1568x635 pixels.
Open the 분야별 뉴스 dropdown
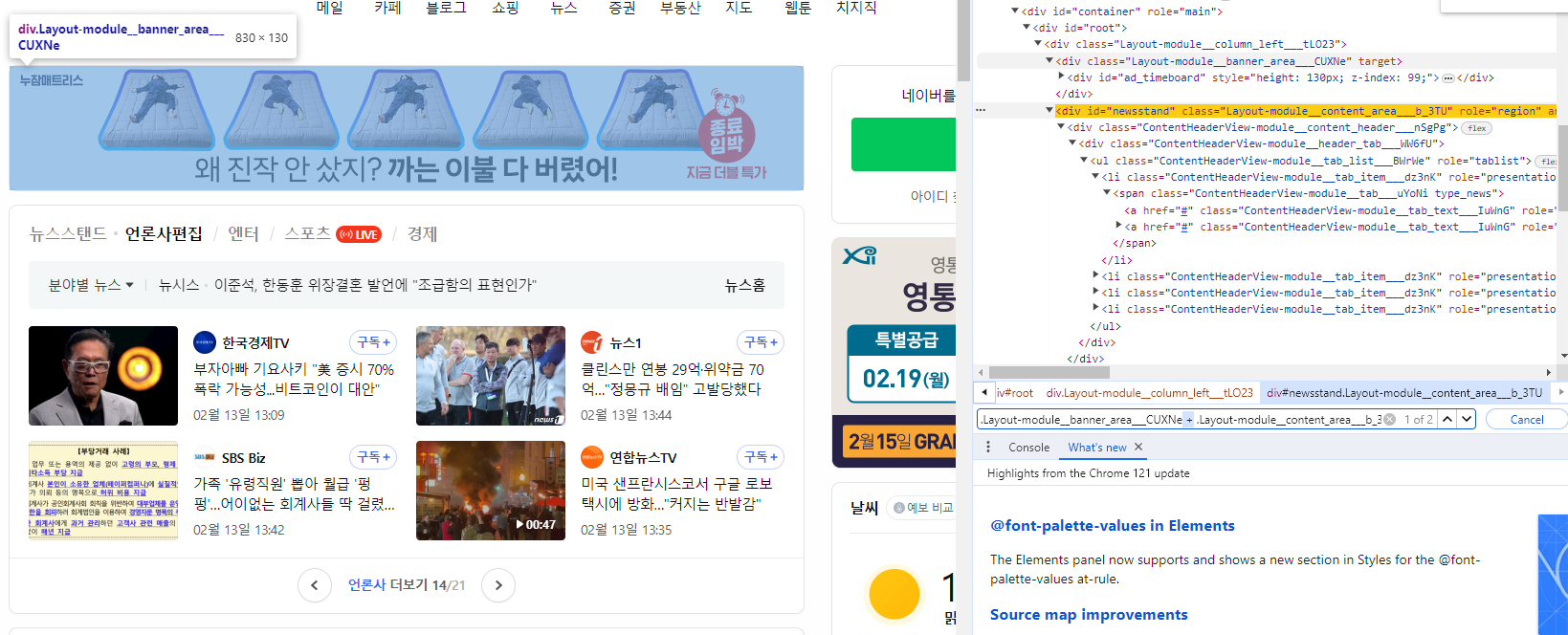[x=91, y=285]
